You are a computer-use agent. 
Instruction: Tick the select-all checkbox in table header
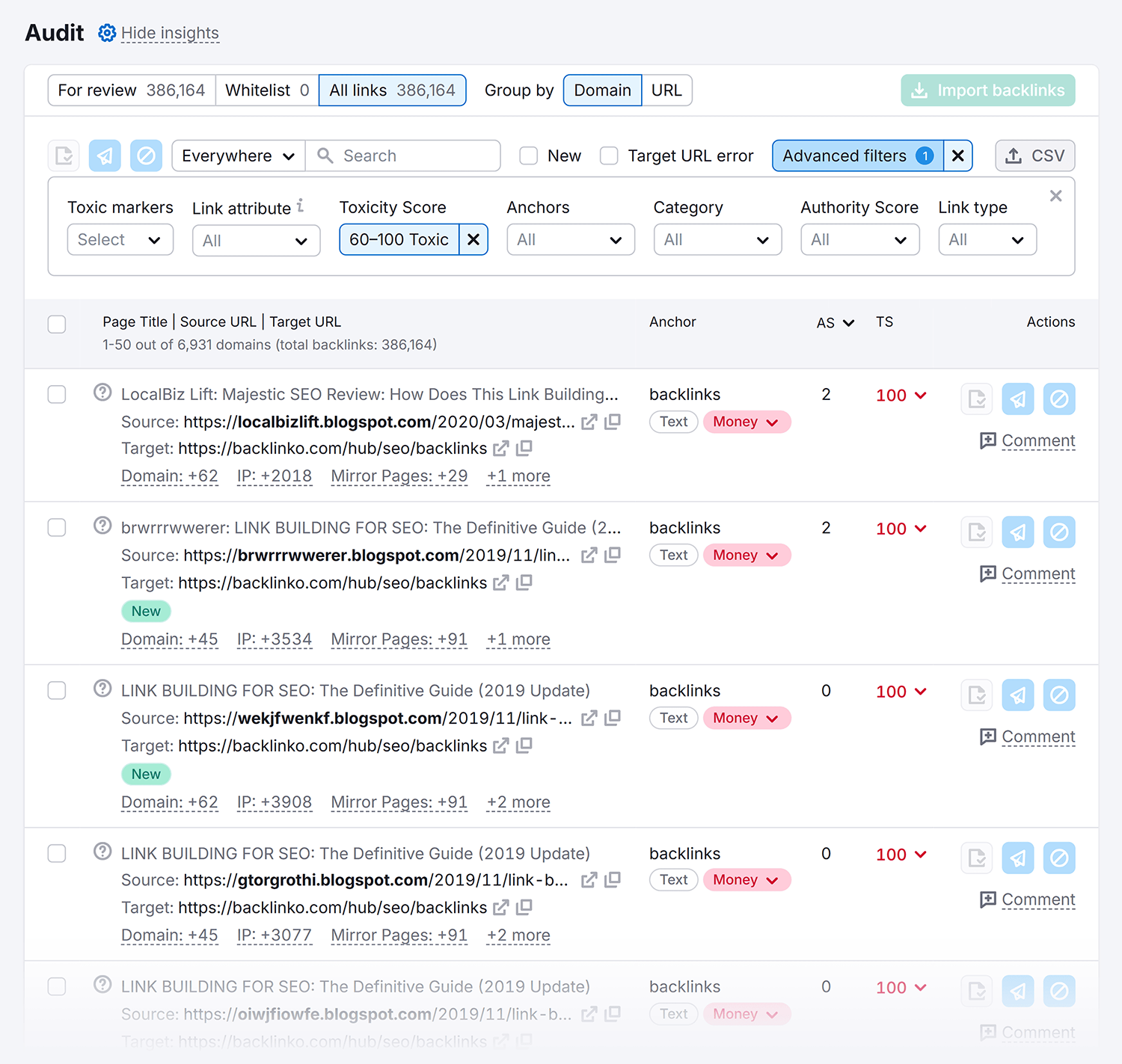(57, 324)
